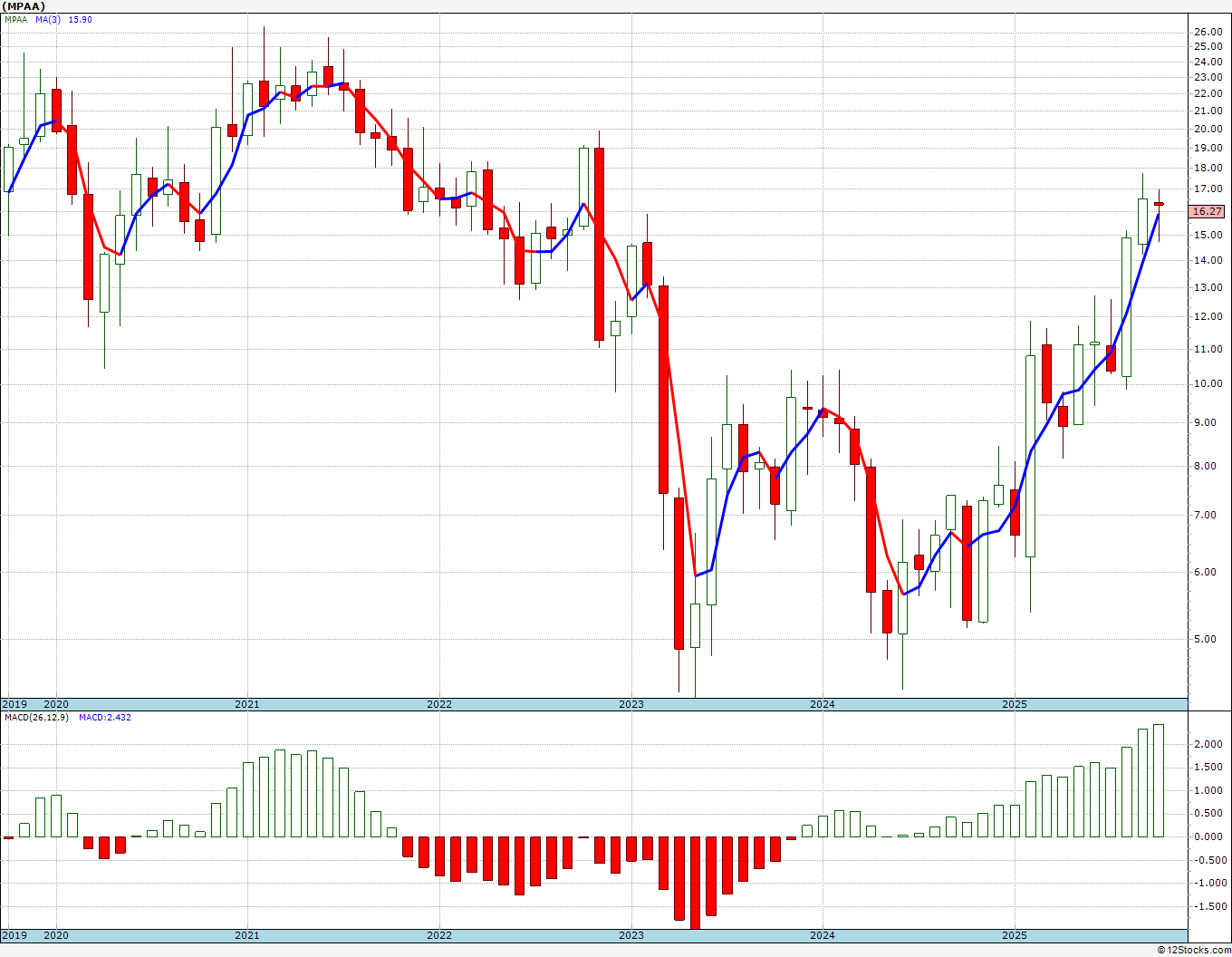Select the 24.00 price axis label
Screen dimensions: 1232x957
click(x=1208, y=62)
